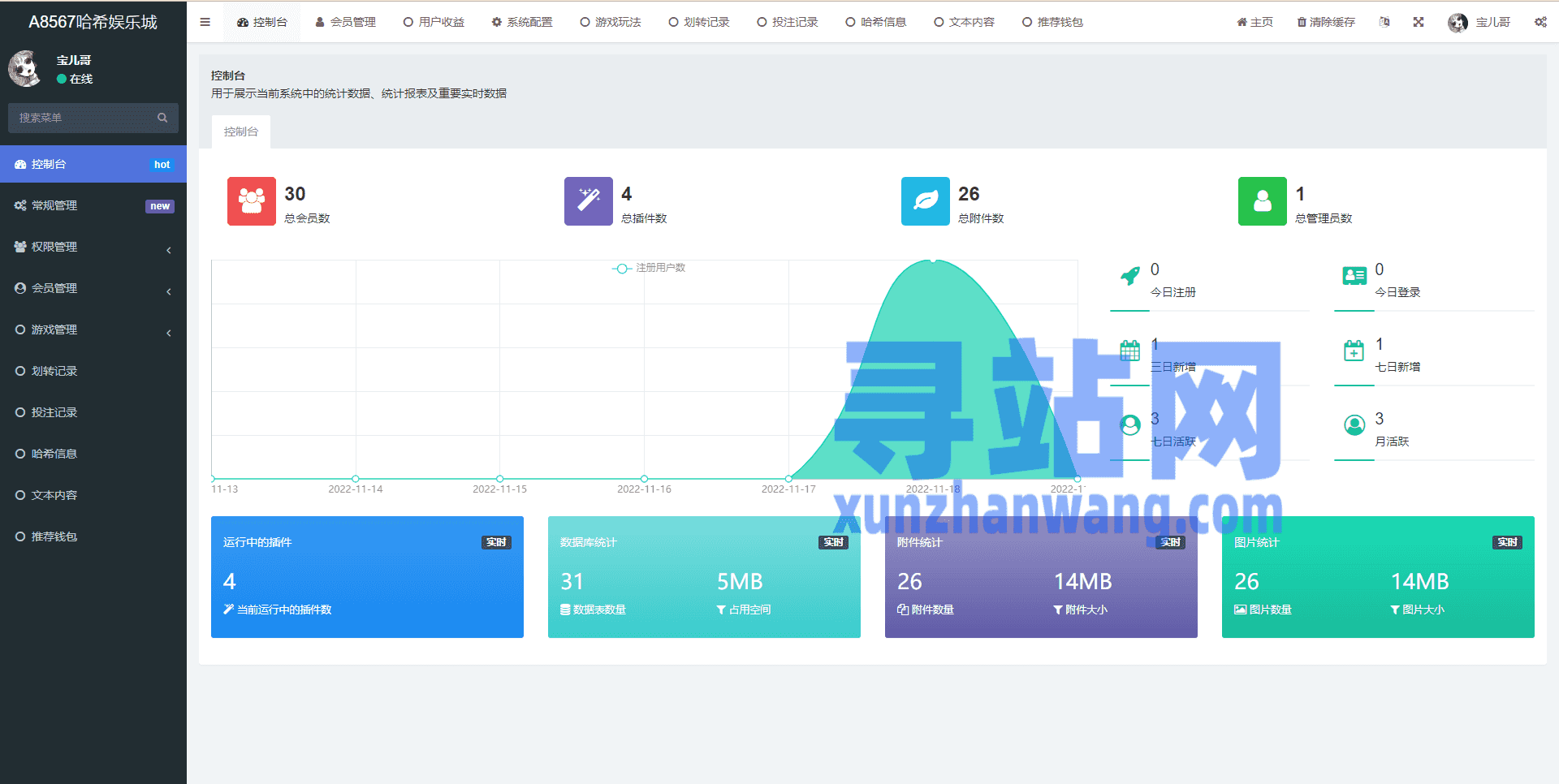The image size is (1559, 784).
Task: Click the 宝儿哥 avatar in top bar
Action: [x=1458, y=23]
